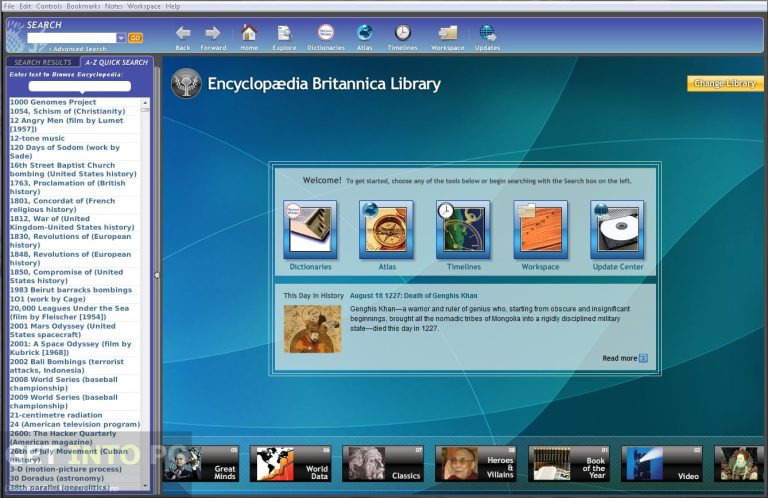This screenshot has width=768, height=498.
Task: Open the Dictionaries tile in Welcome panel
Action: [x=310, y=230]
